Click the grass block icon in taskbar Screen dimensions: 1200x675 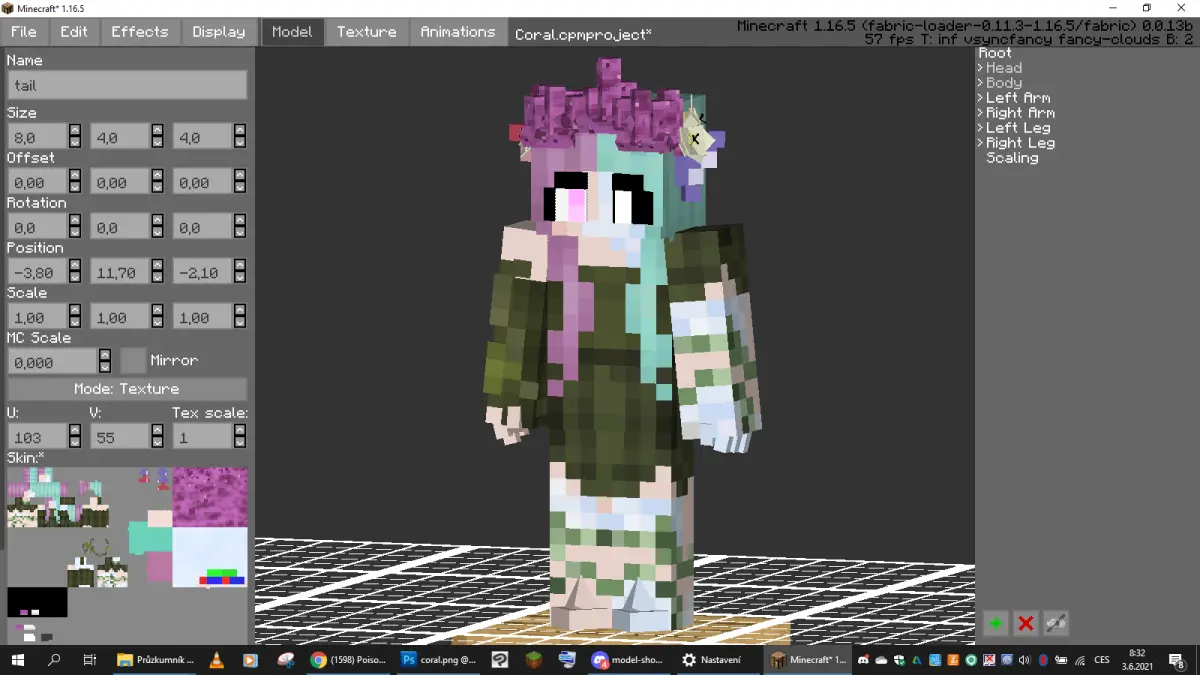coord(534,660)
